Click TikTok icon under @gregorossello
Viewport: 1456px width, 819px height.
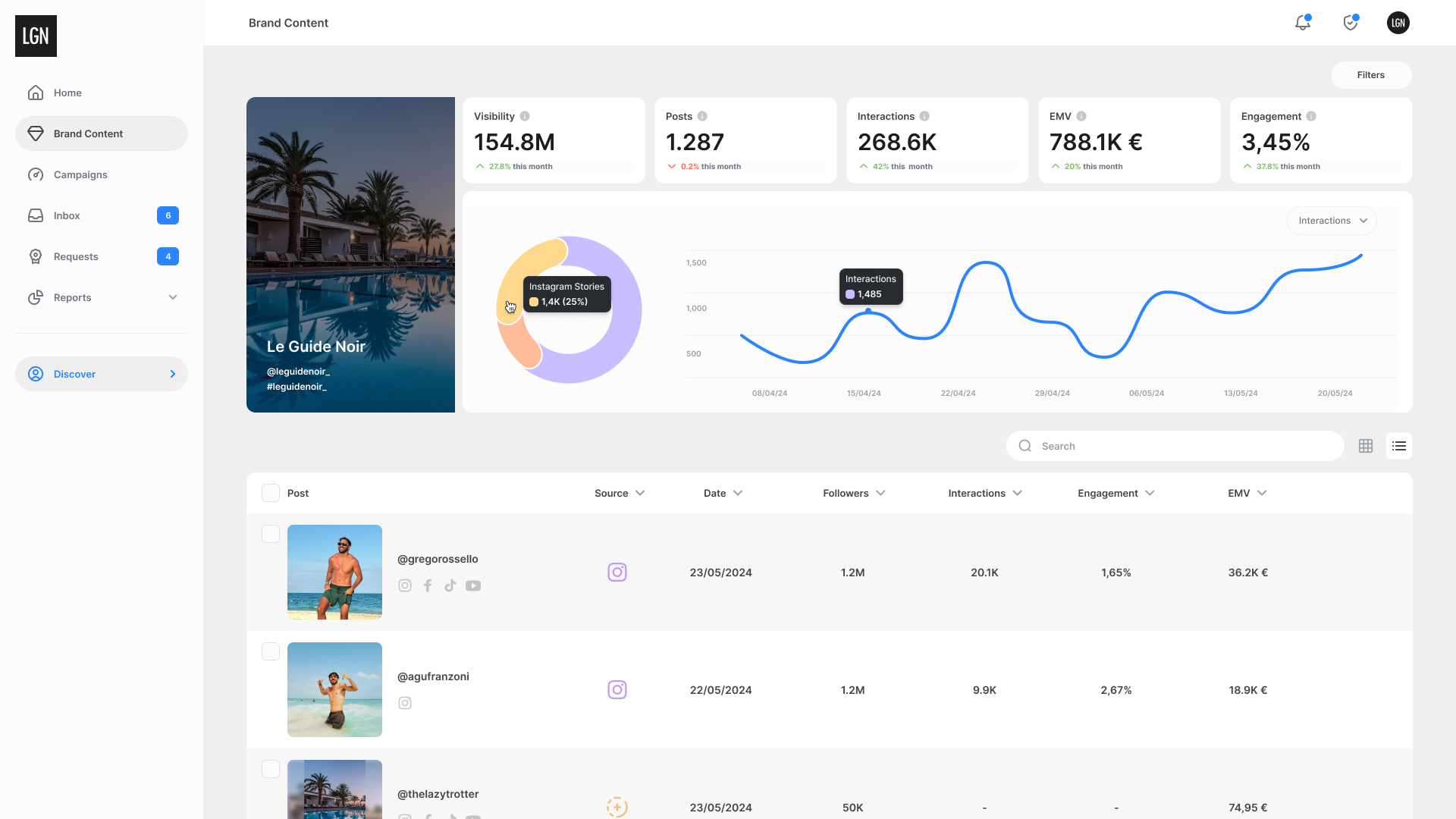click(450, 585)
